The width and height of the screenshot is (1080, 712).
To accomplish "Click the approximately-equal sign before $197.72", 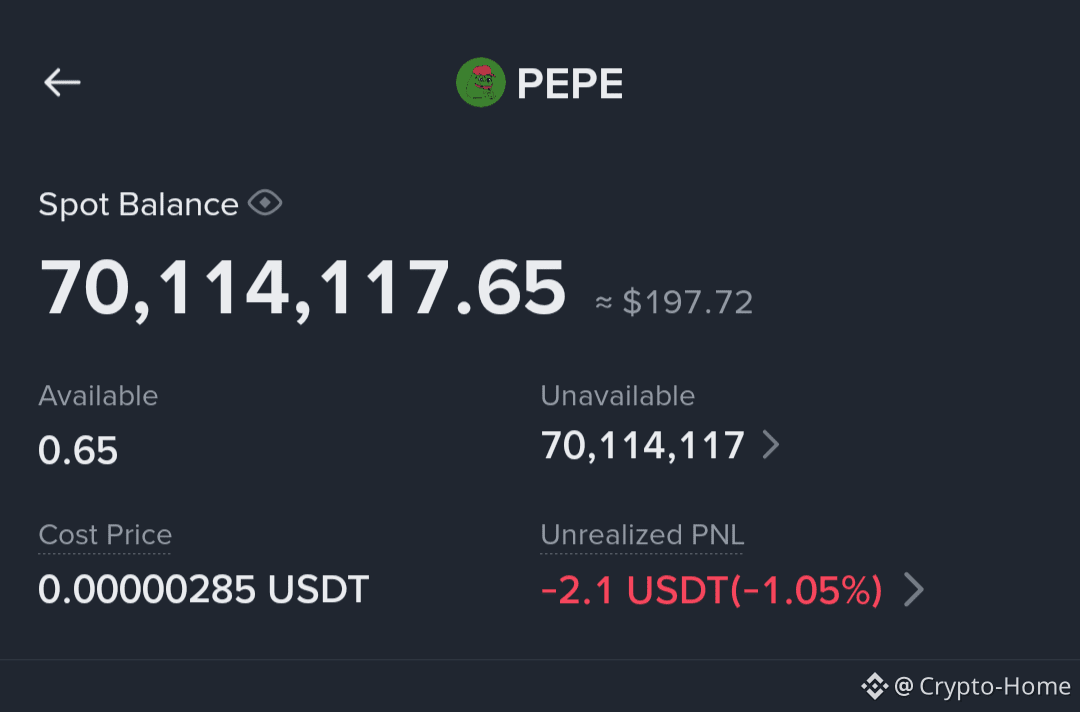I will coord(603,302).
